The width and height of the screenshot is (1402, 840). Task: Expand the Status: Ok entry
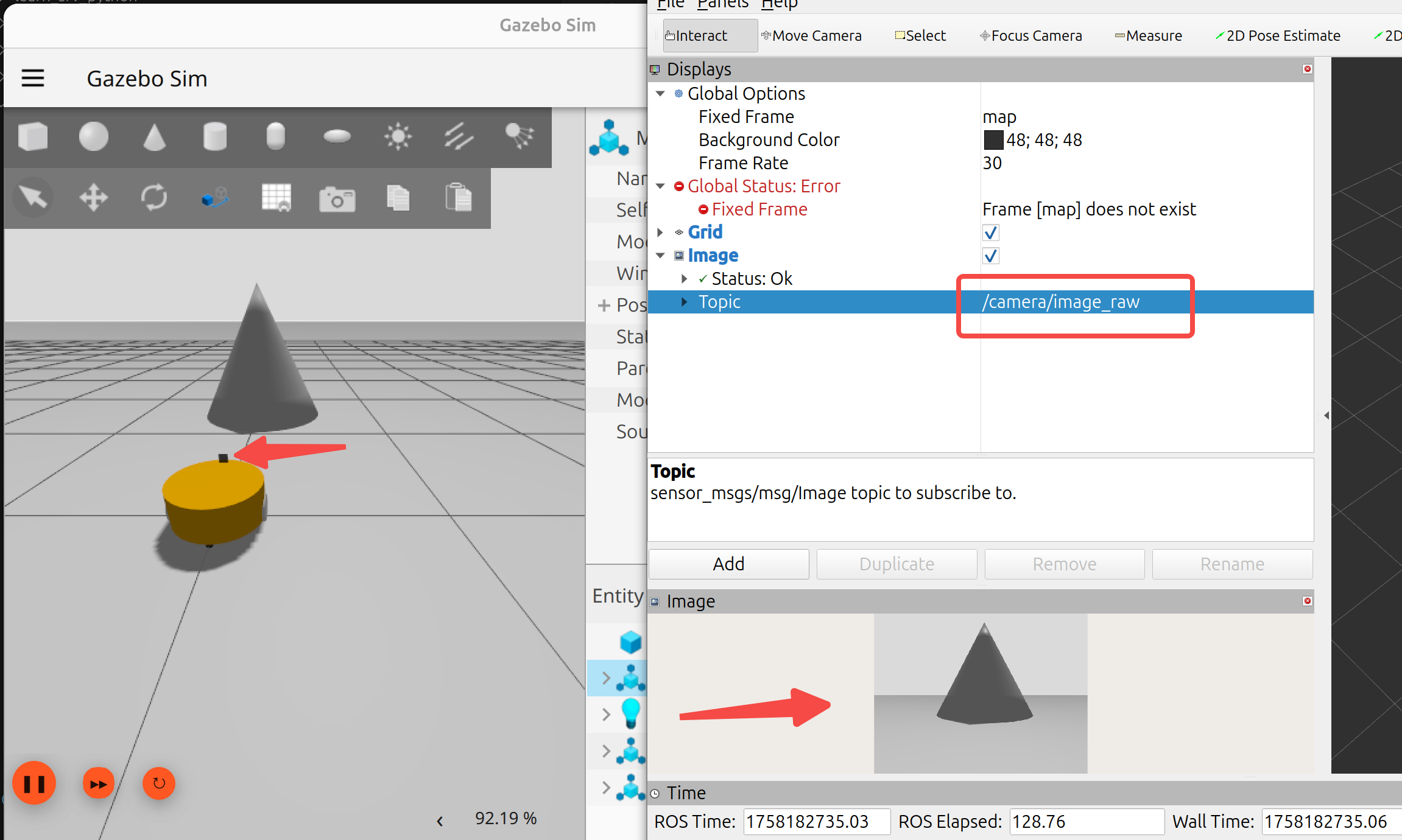click(x=684, y=279)
